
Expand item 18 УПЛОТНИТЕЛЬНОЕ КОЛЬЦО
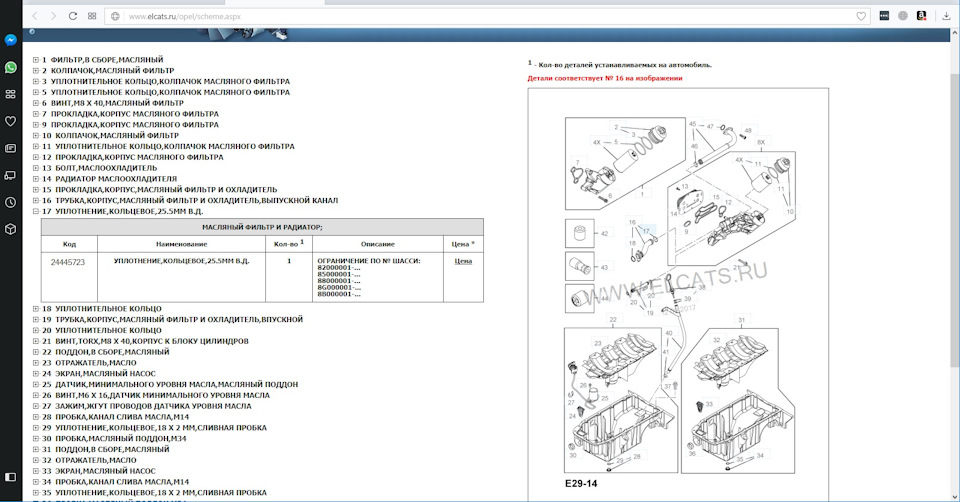[36, 309]
